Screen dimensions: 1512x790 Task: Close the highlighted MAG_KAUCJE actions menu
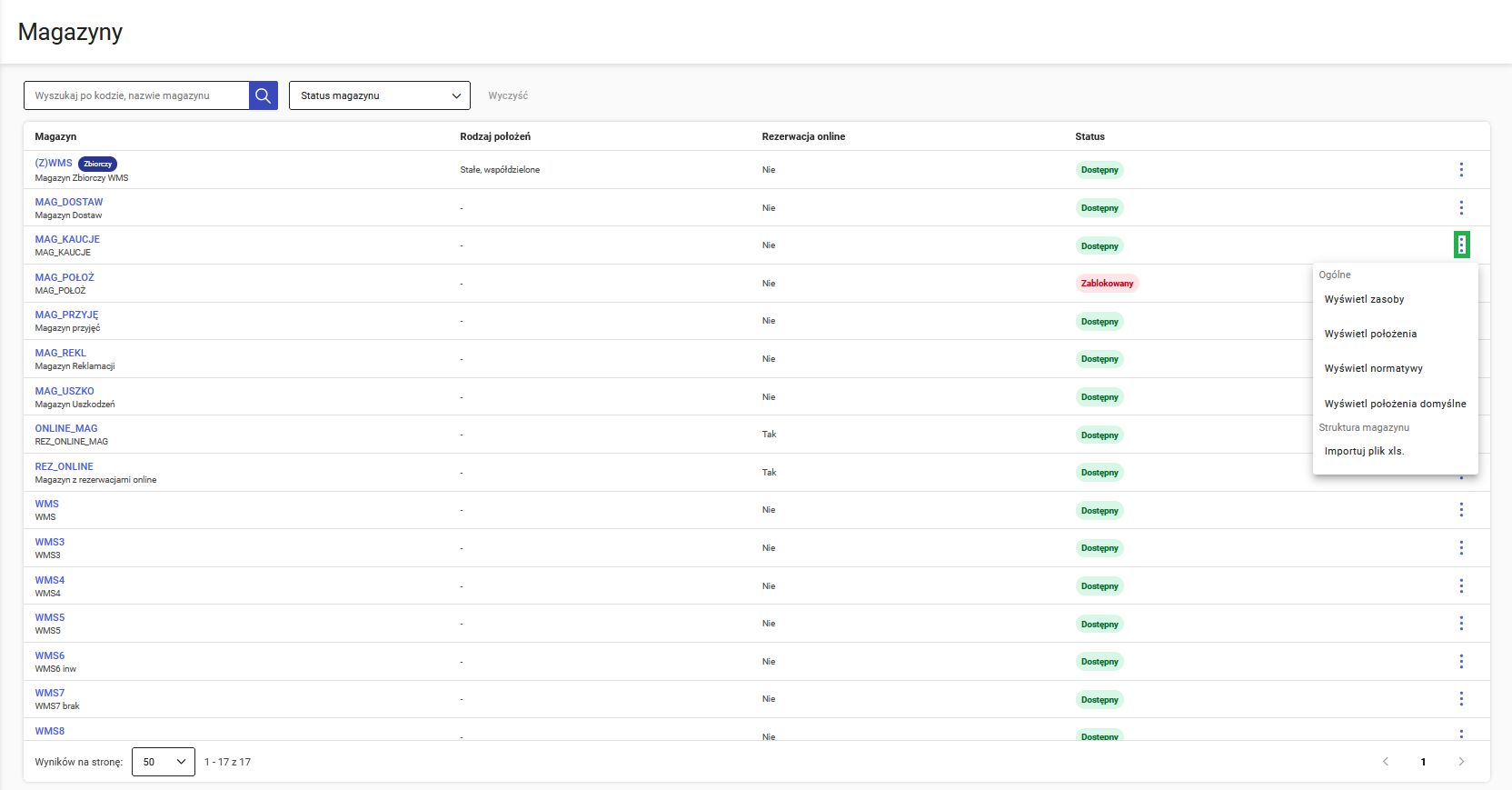1461,245
